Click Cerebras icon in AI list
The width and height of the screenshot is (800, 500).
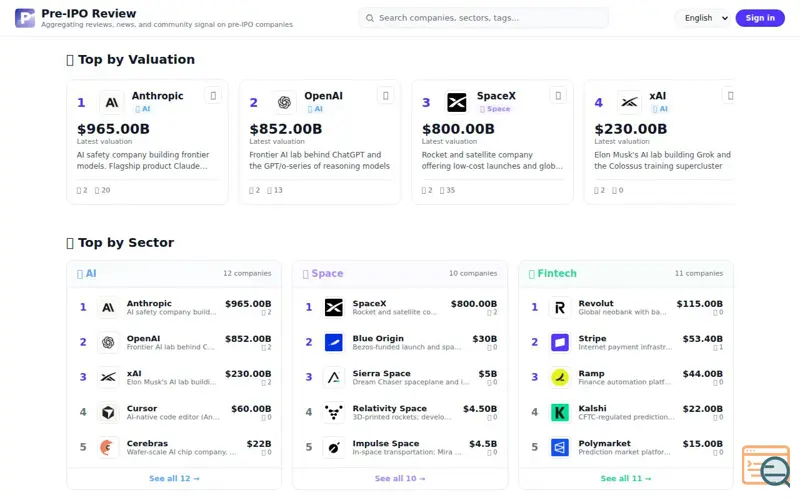point(108,447)
